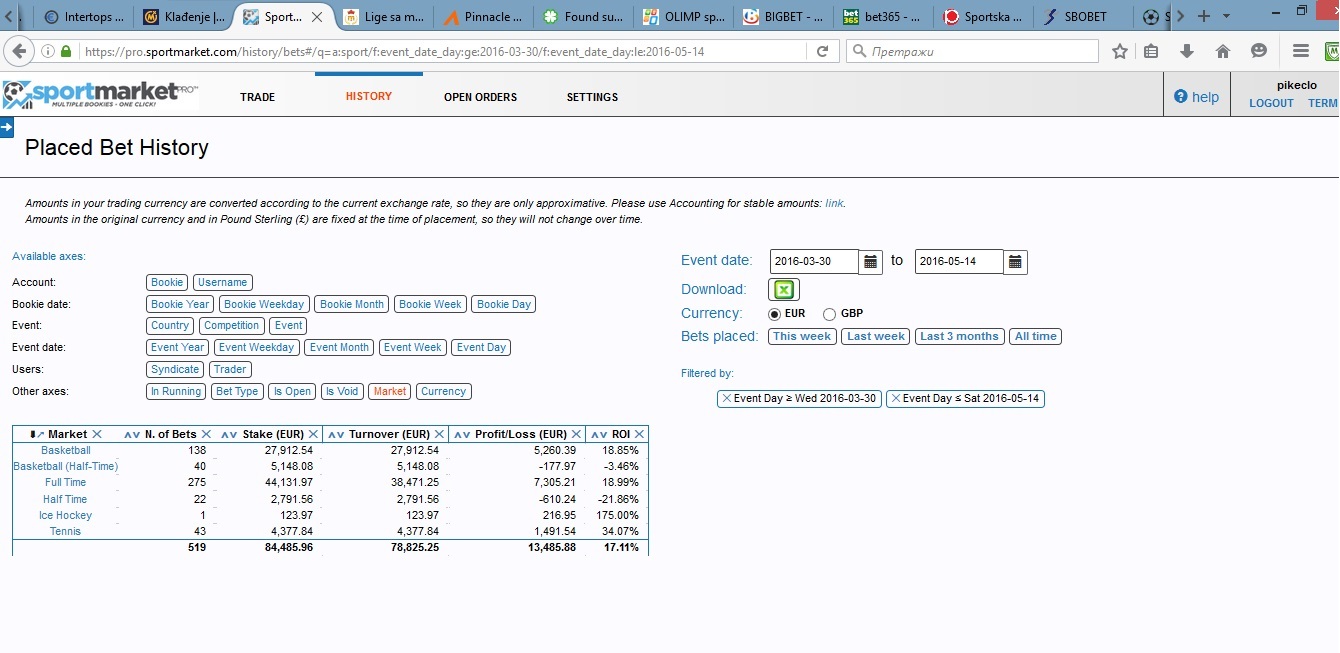Expand the blue sidebar arrow panel
The height and width of the screenshot is (653, 1340).
pos(6,127)
